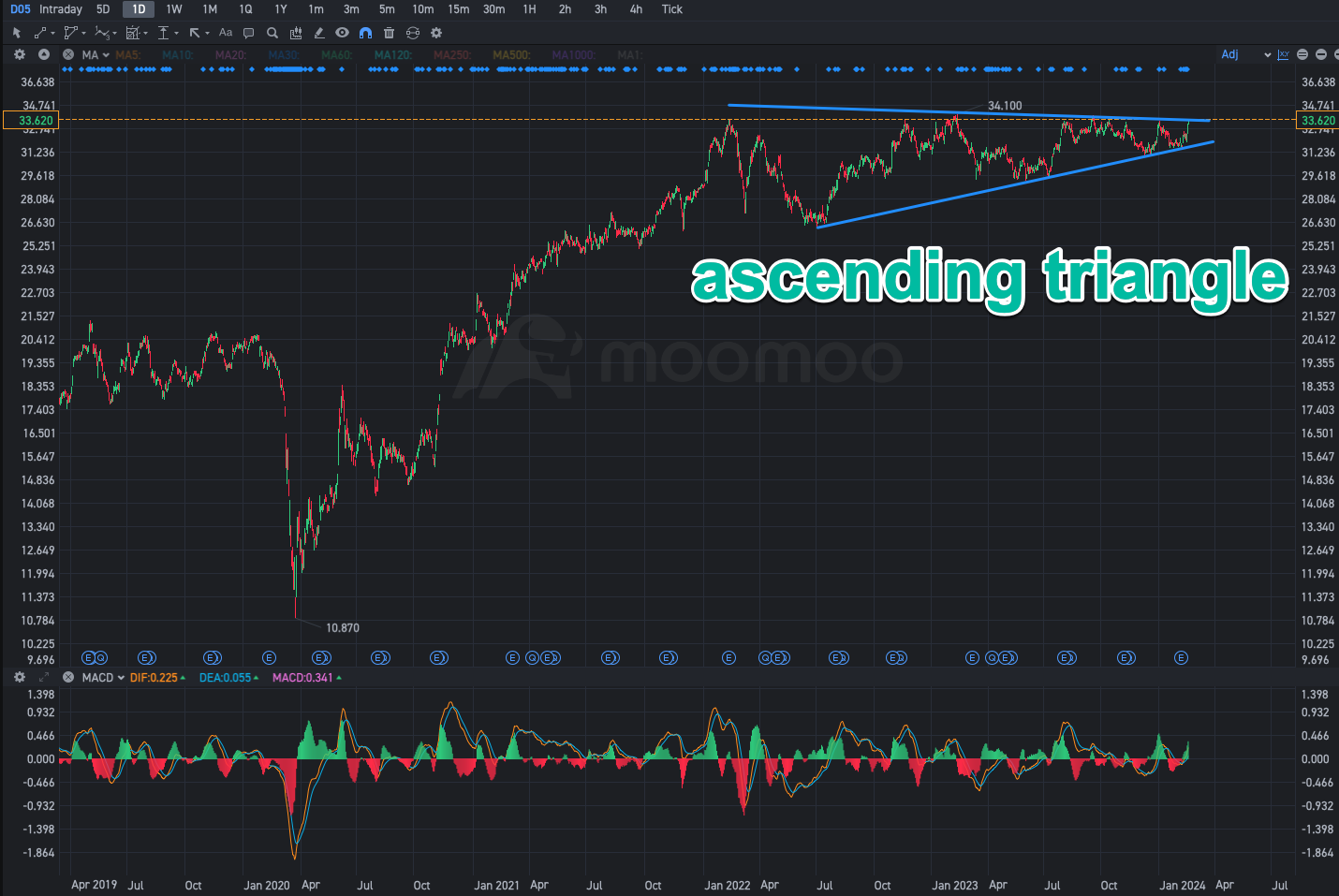
Task: Switch to Intraday timeframe
Action: click(61, 9)
